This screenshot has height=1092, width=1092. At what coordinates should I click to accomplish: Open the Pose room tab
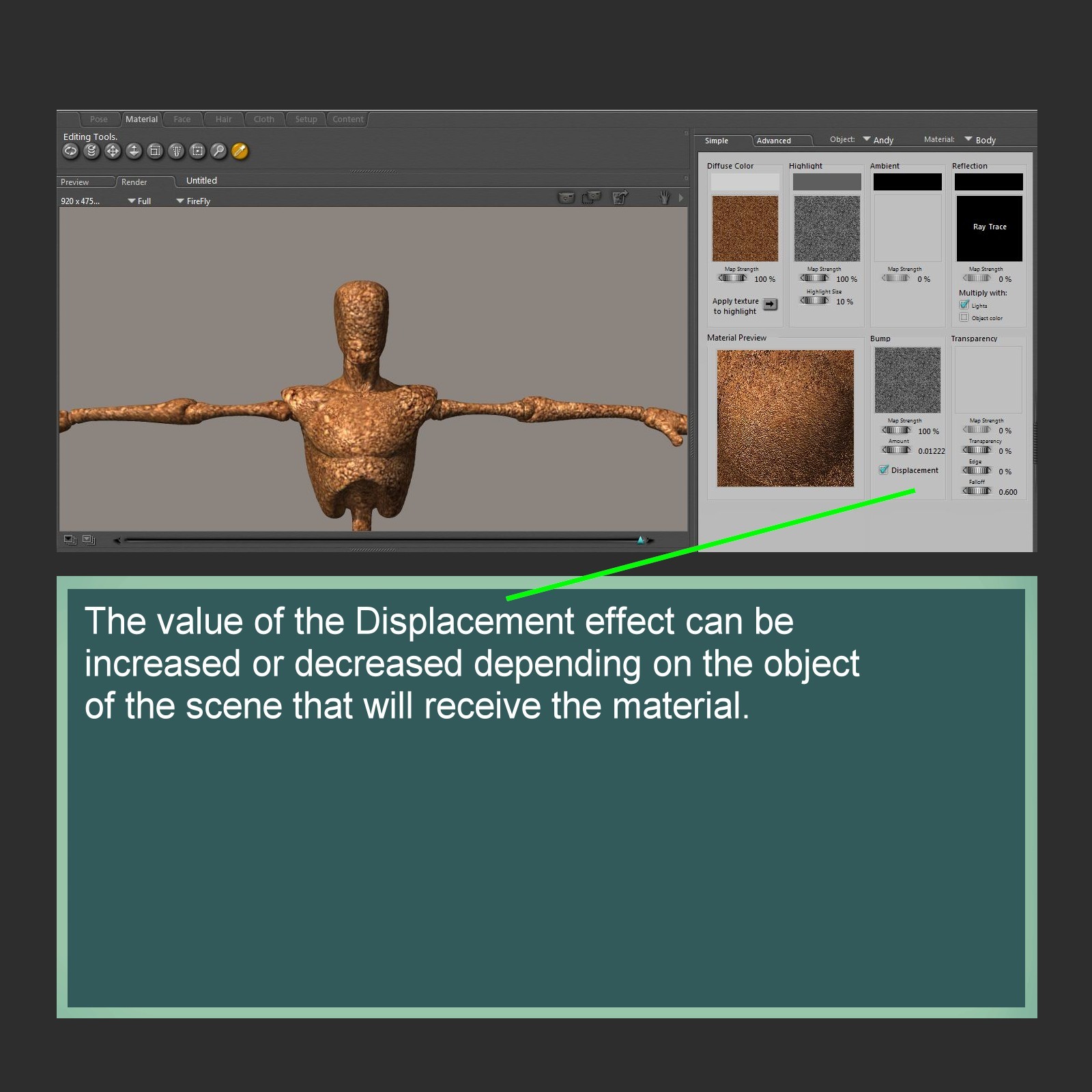point(99,119)
